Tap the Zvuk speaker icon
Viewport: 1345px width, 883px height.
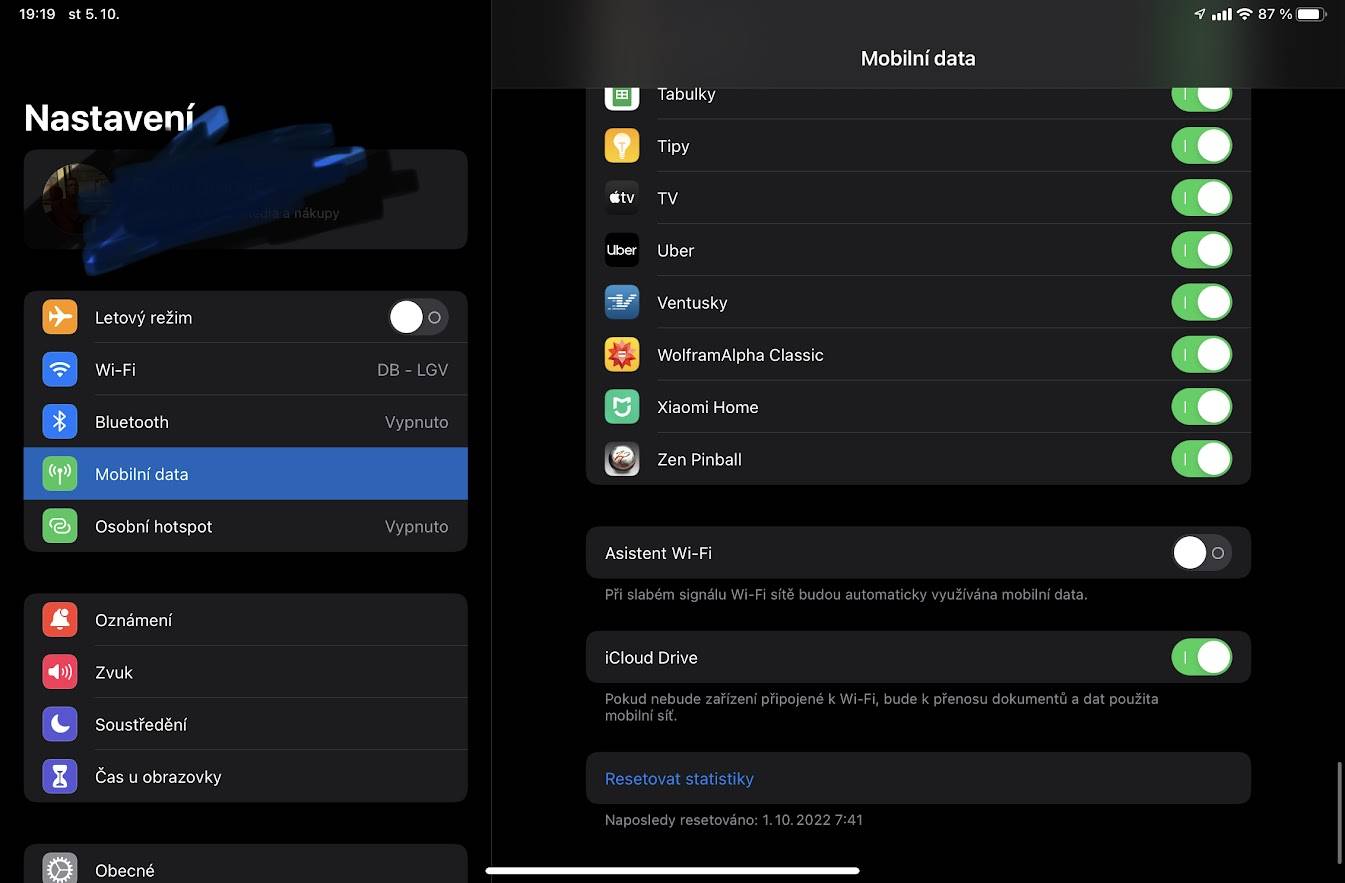click(x=60, y=672)
